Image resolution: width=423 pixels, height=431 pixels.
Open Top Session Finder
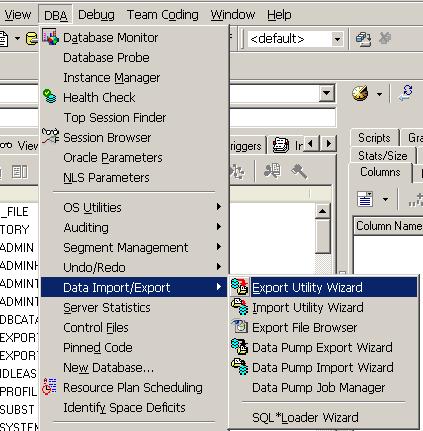pyautogui.click(x=135, y=118)
